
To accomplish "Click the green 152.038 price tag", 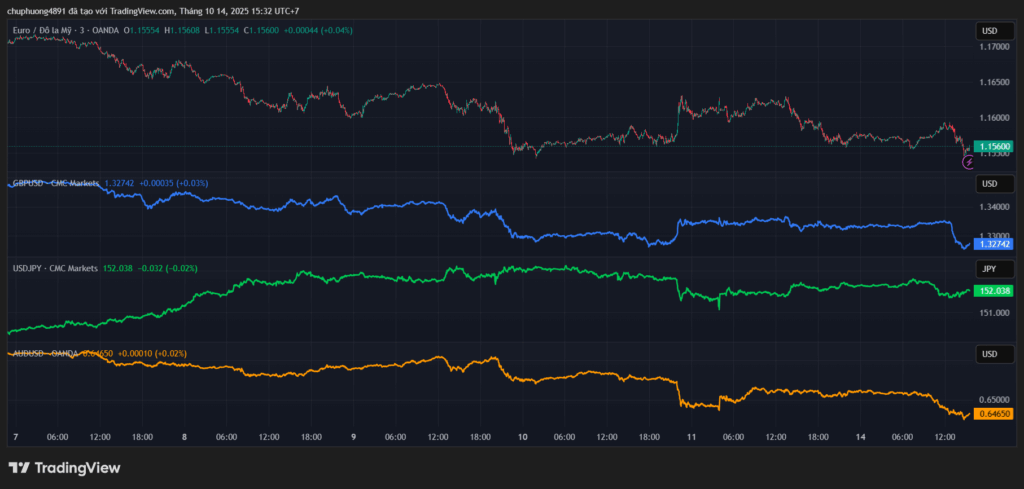I will click(x=996, y=291).
